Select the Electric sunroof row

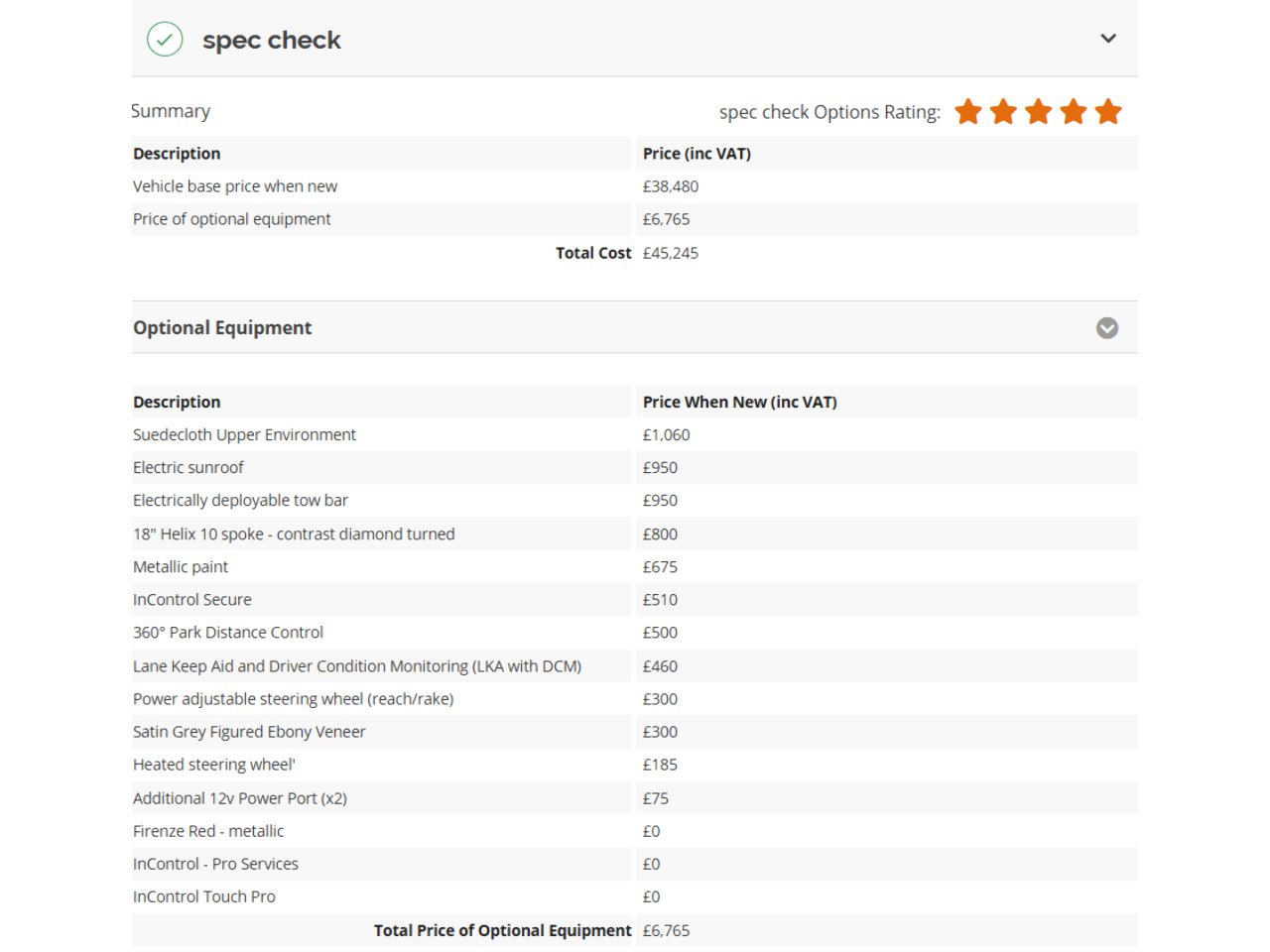189,467
